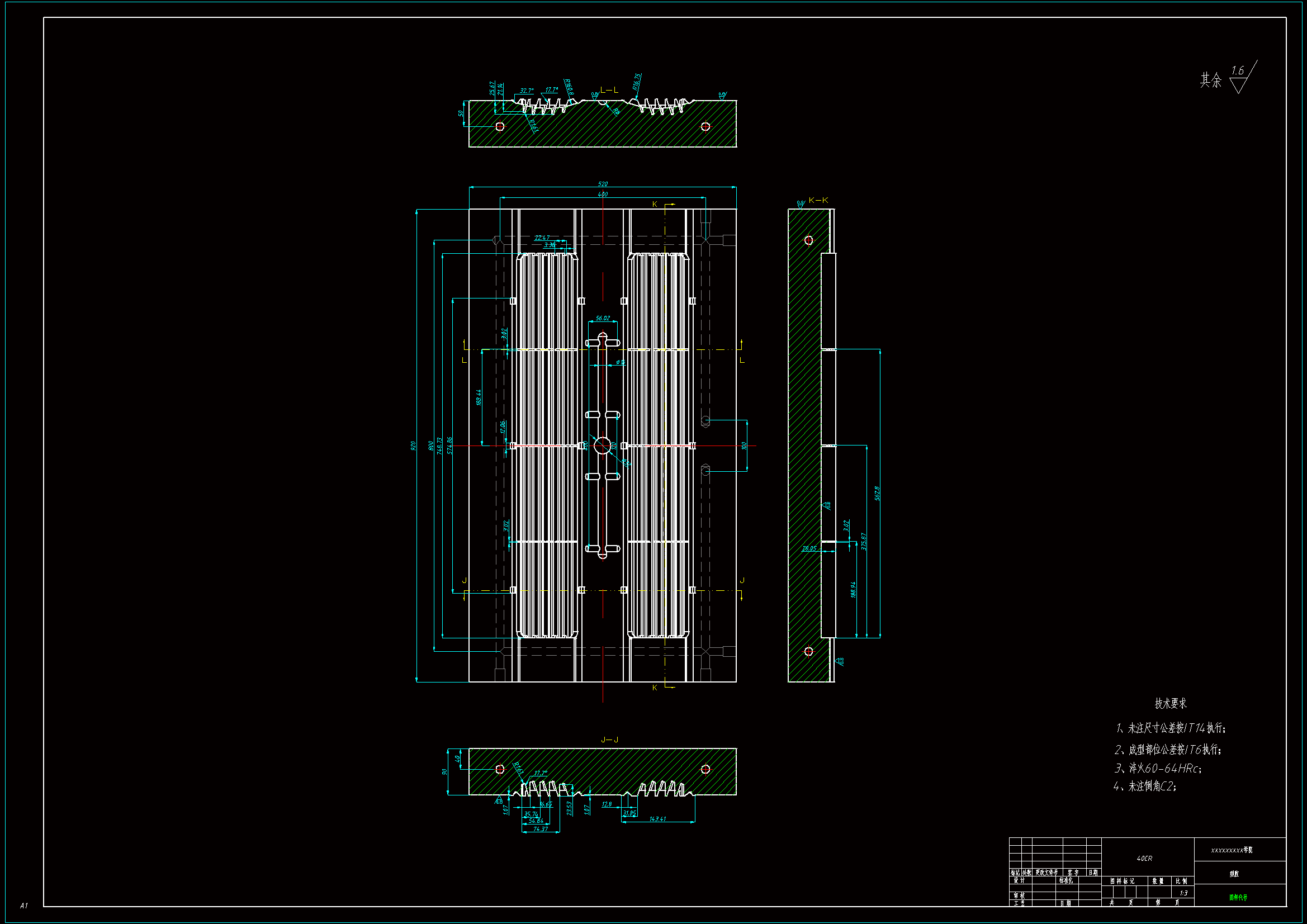Click the central sprue circle in plan view
This screenshot has height=924, width=1307.
[x=602, y=446]
